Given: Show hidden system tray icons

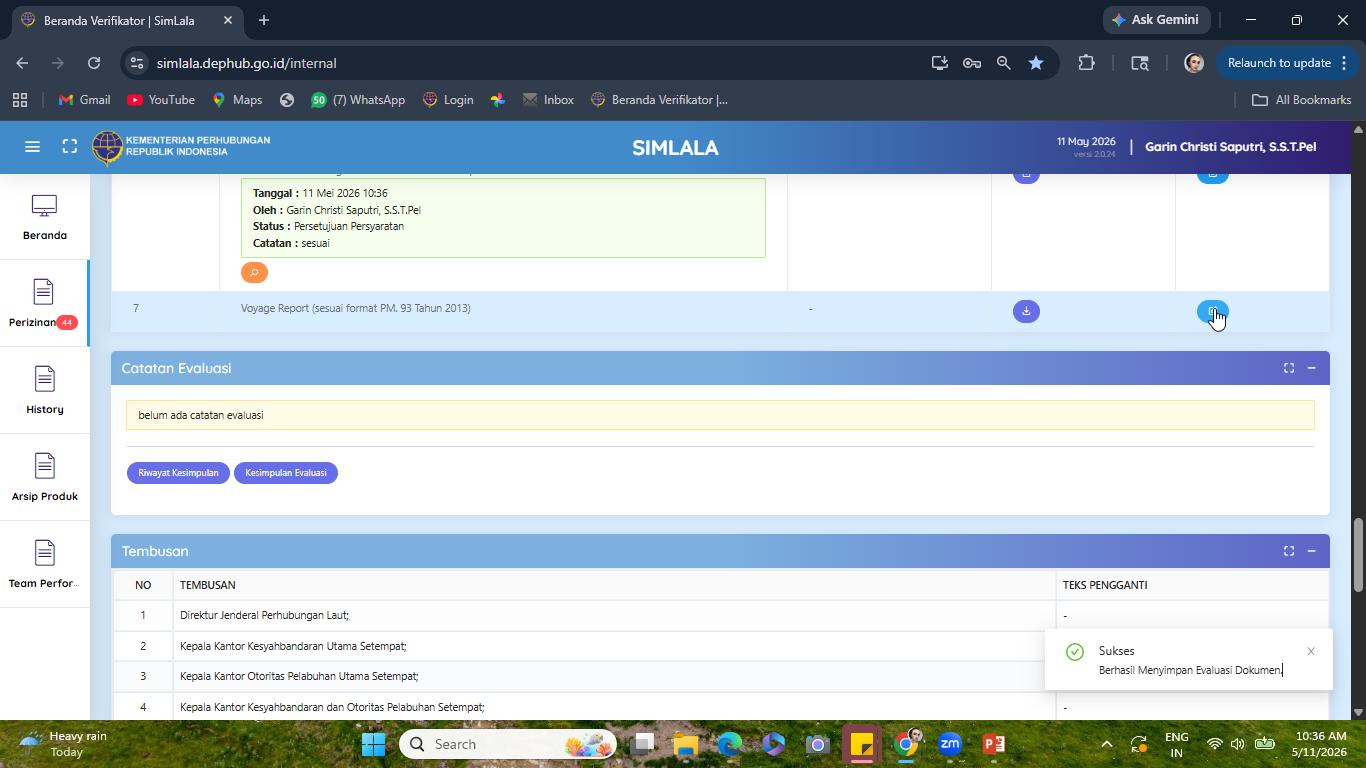Looking at the screenshot, I should pos(1106,744).
